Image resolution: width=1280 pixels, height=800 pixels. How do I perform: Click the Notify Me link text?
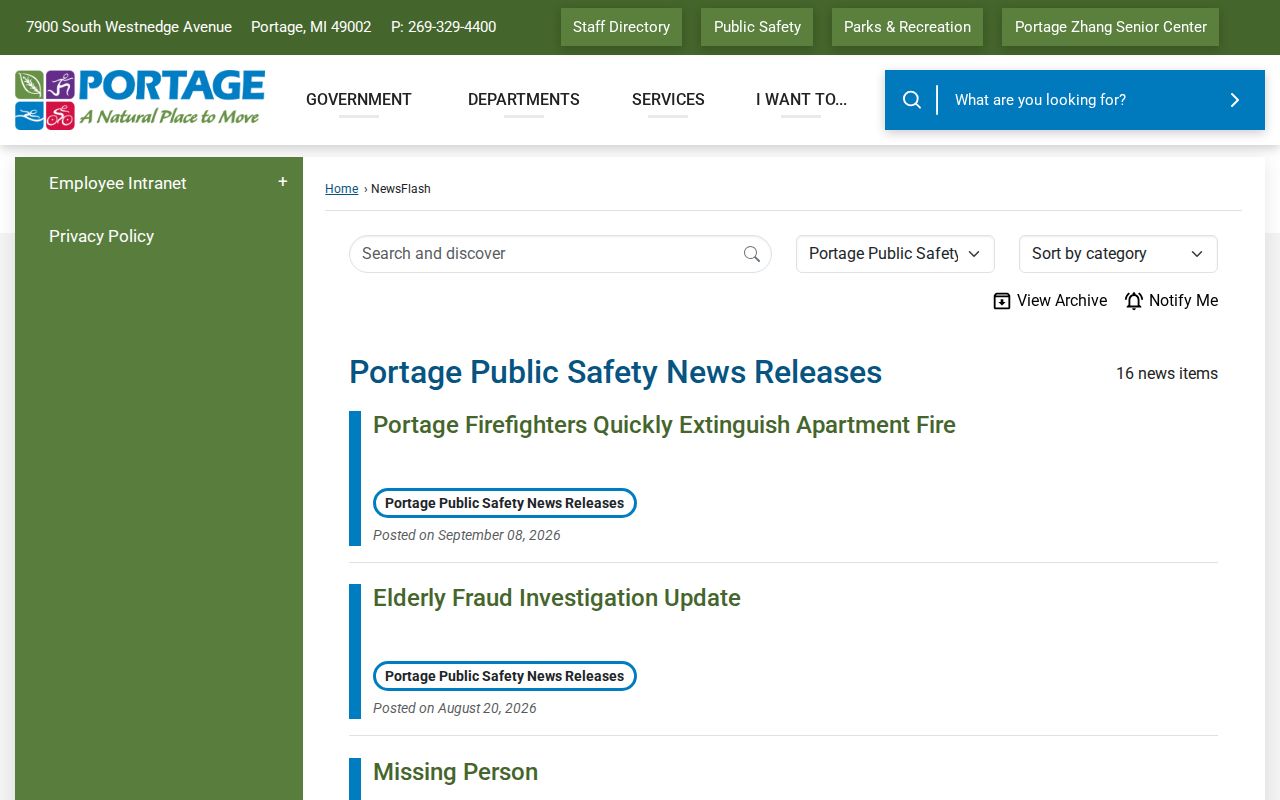click(x=1183, y=301)
